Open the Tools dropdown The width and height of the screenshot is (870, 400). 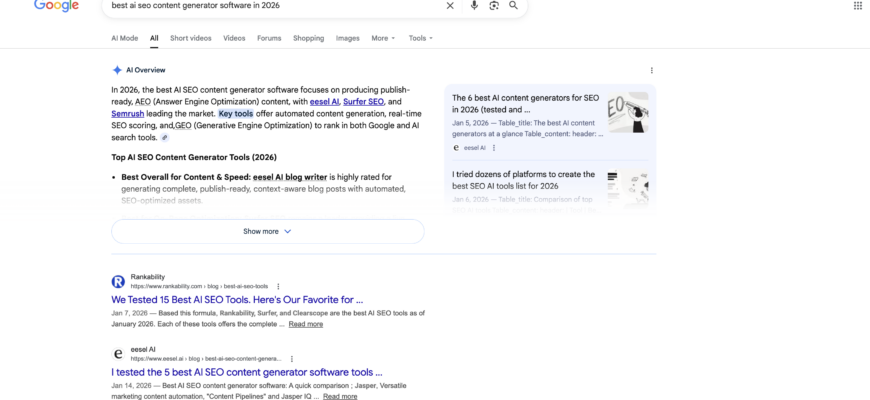(x=421, y=38)
